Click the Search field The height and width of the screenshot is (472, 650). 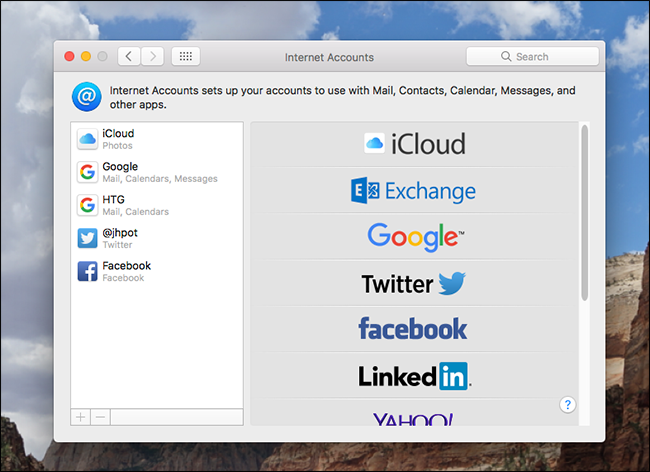click(533, 56)
